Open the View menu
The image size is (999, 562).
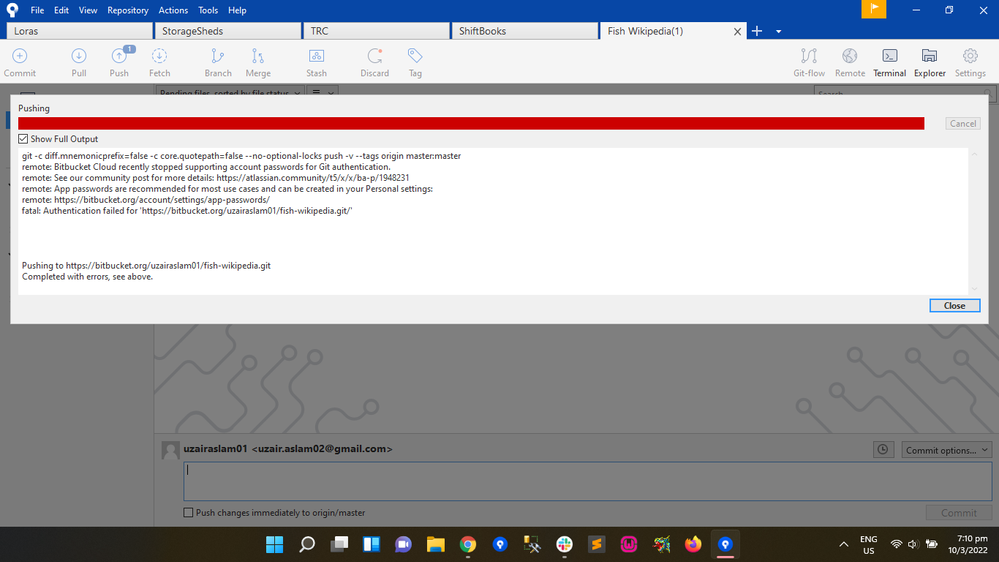pyautogui.click(x=88, y=10)
